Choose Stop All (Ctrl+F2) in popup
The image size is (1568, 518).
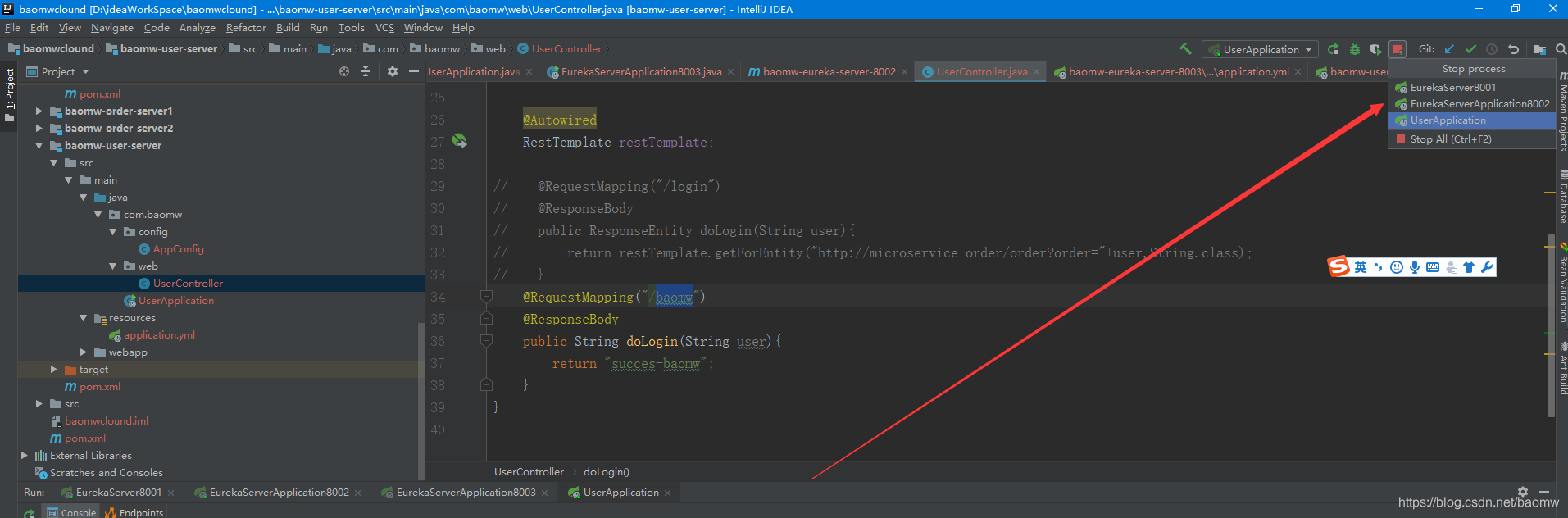point(1471,139)
